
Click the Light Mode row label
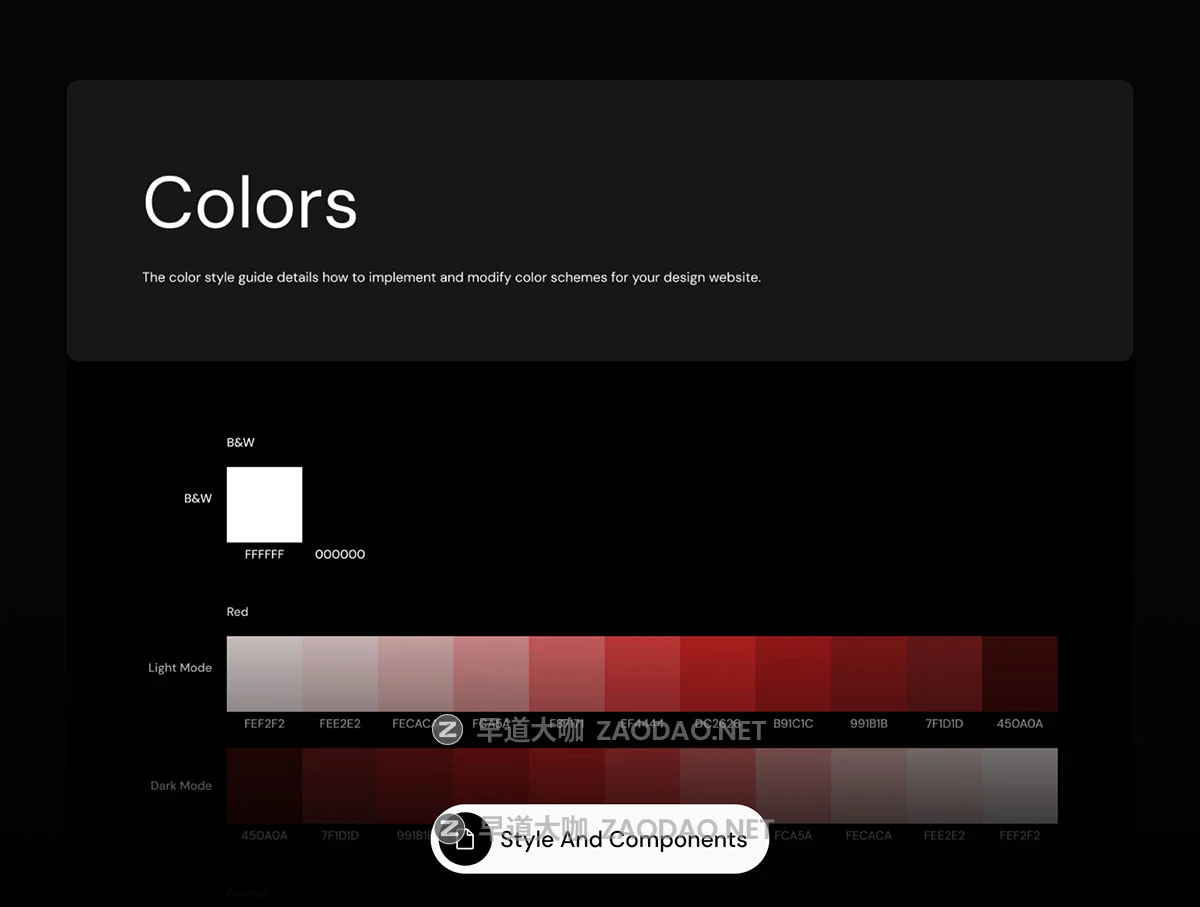pyautogui.click(x=180, y=668)
